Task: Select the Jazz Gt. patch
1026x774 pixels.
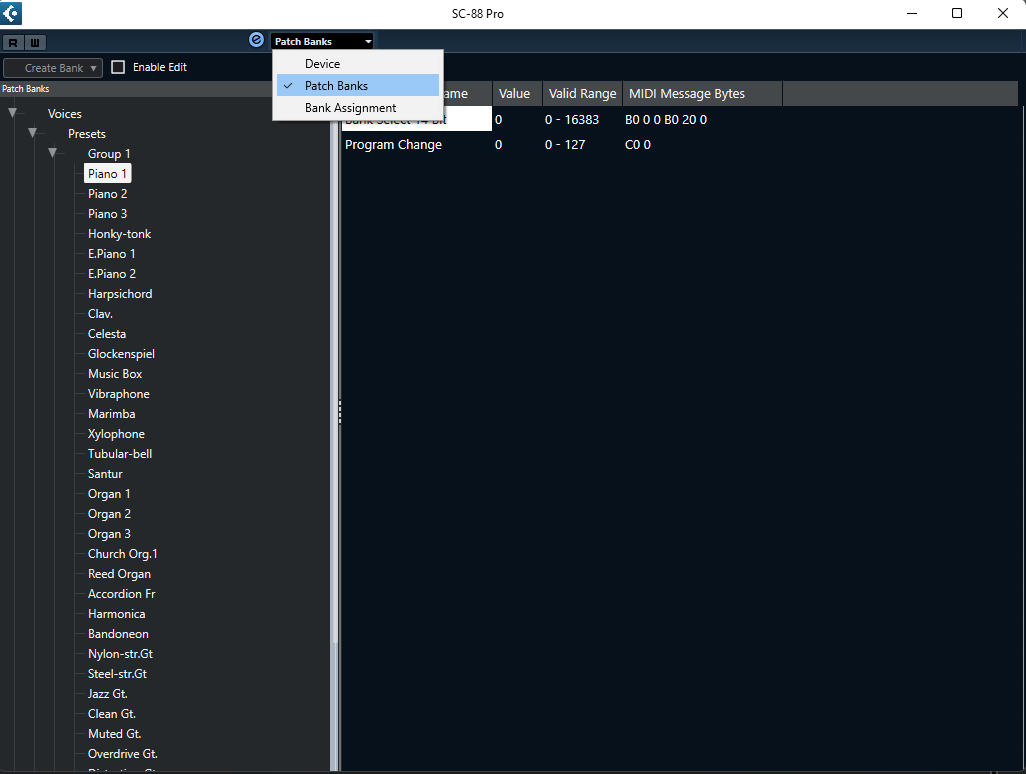Action: coord(107,694)
